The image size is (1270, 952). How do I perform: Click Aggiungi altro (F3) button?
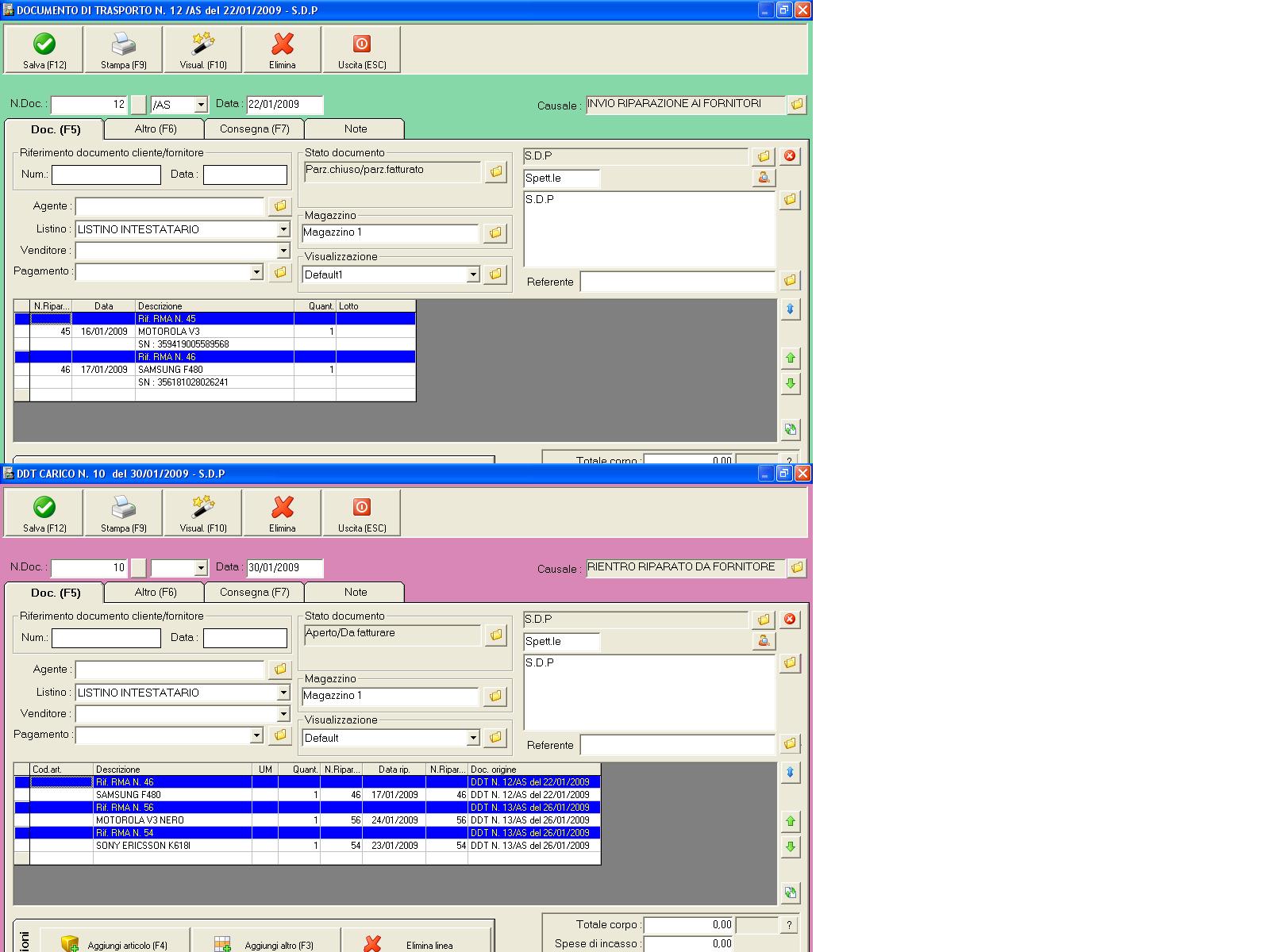click(x=266, y=941)
